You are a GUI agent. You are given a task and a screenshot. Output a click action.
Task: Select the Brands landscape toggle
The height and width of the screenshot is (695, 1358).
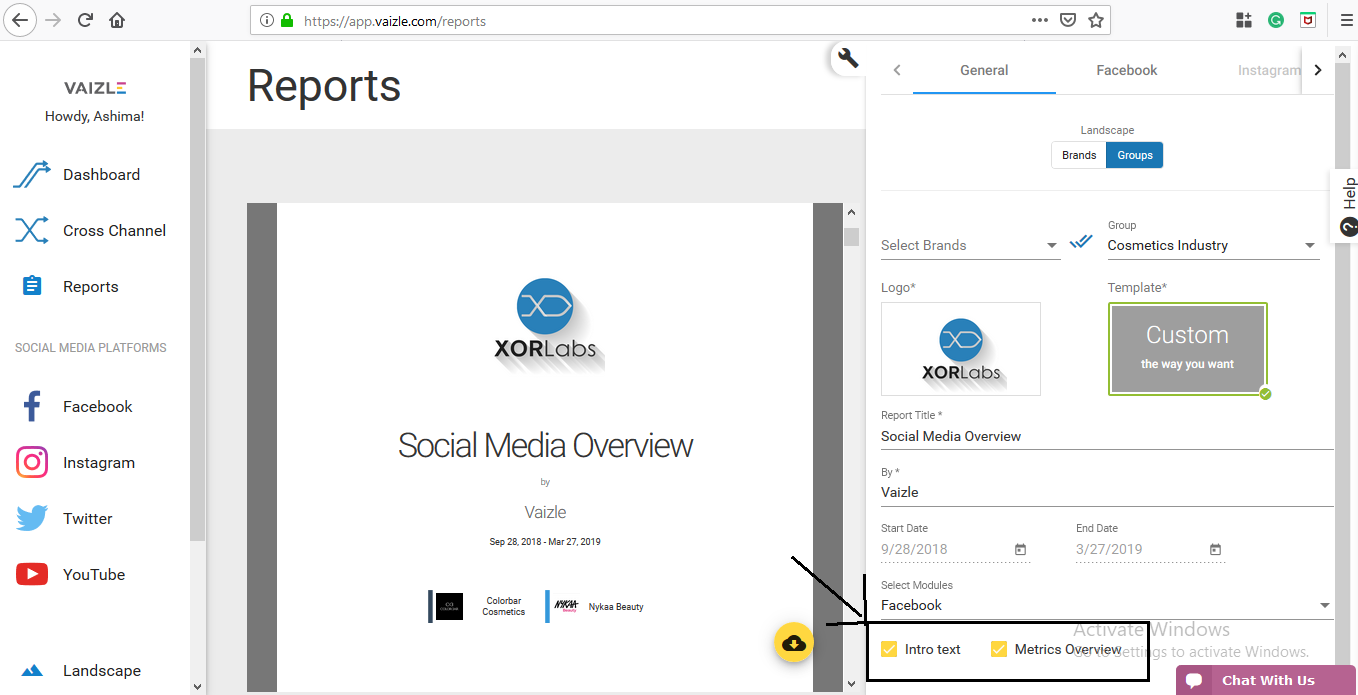(x=1079, y=155)
